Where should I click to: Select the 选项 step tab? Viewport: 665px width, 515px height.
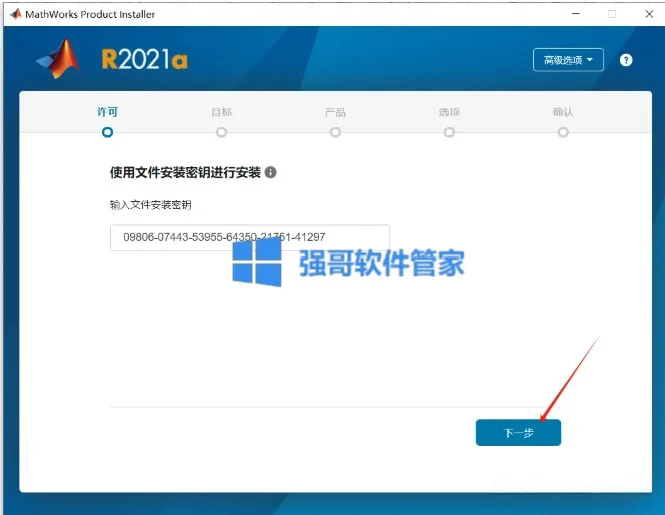(x=449, y=112)
